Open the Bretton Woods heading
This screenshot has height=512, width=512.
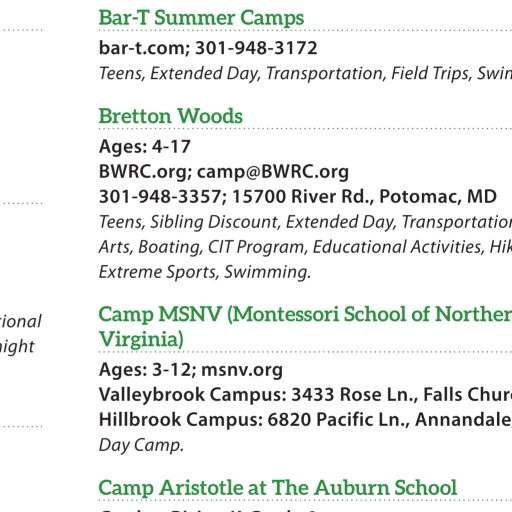171,116
